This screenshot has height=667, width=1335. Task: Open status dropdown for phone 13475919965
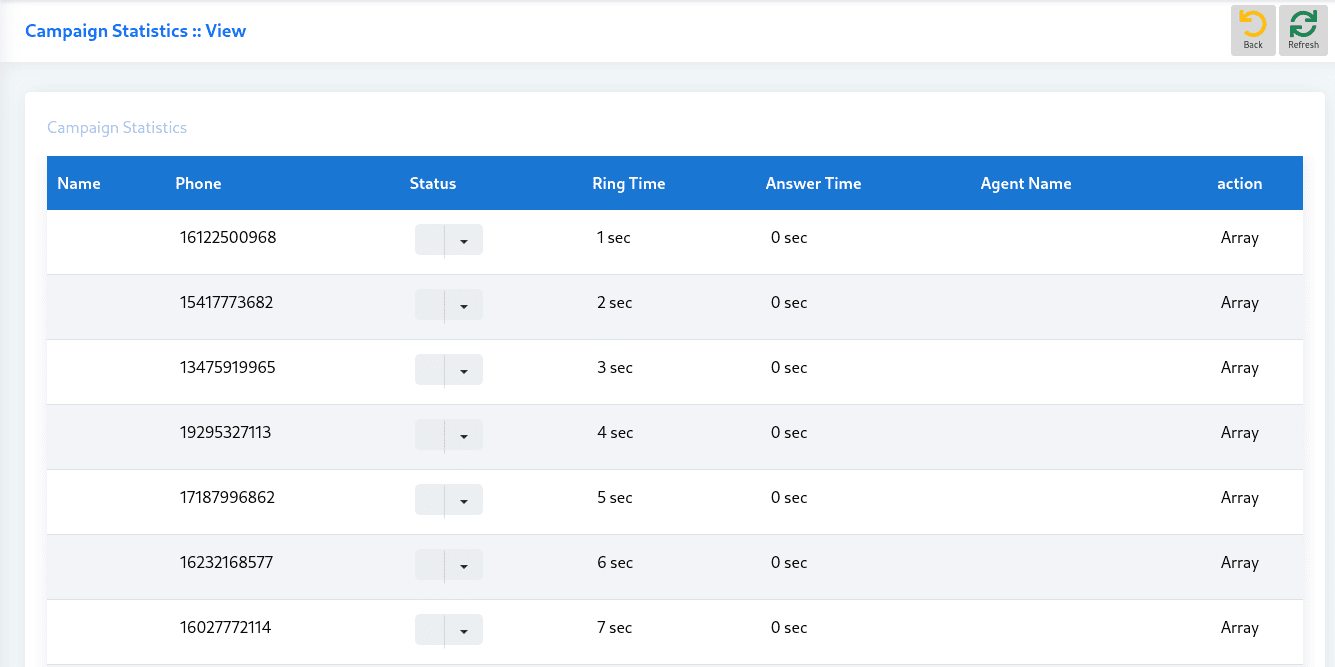pos(463,370)
